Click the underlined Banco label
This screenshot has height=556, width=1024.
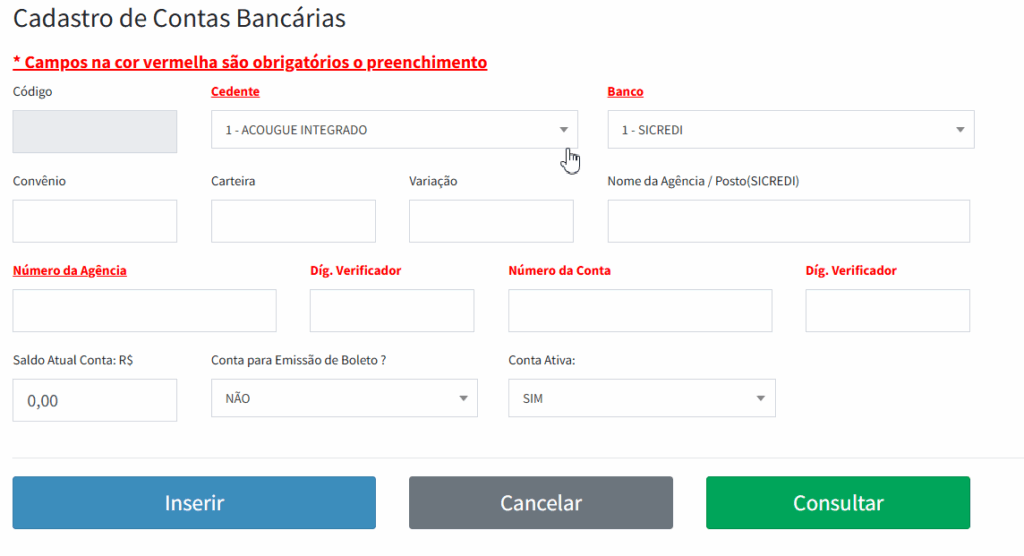point(625,92)
